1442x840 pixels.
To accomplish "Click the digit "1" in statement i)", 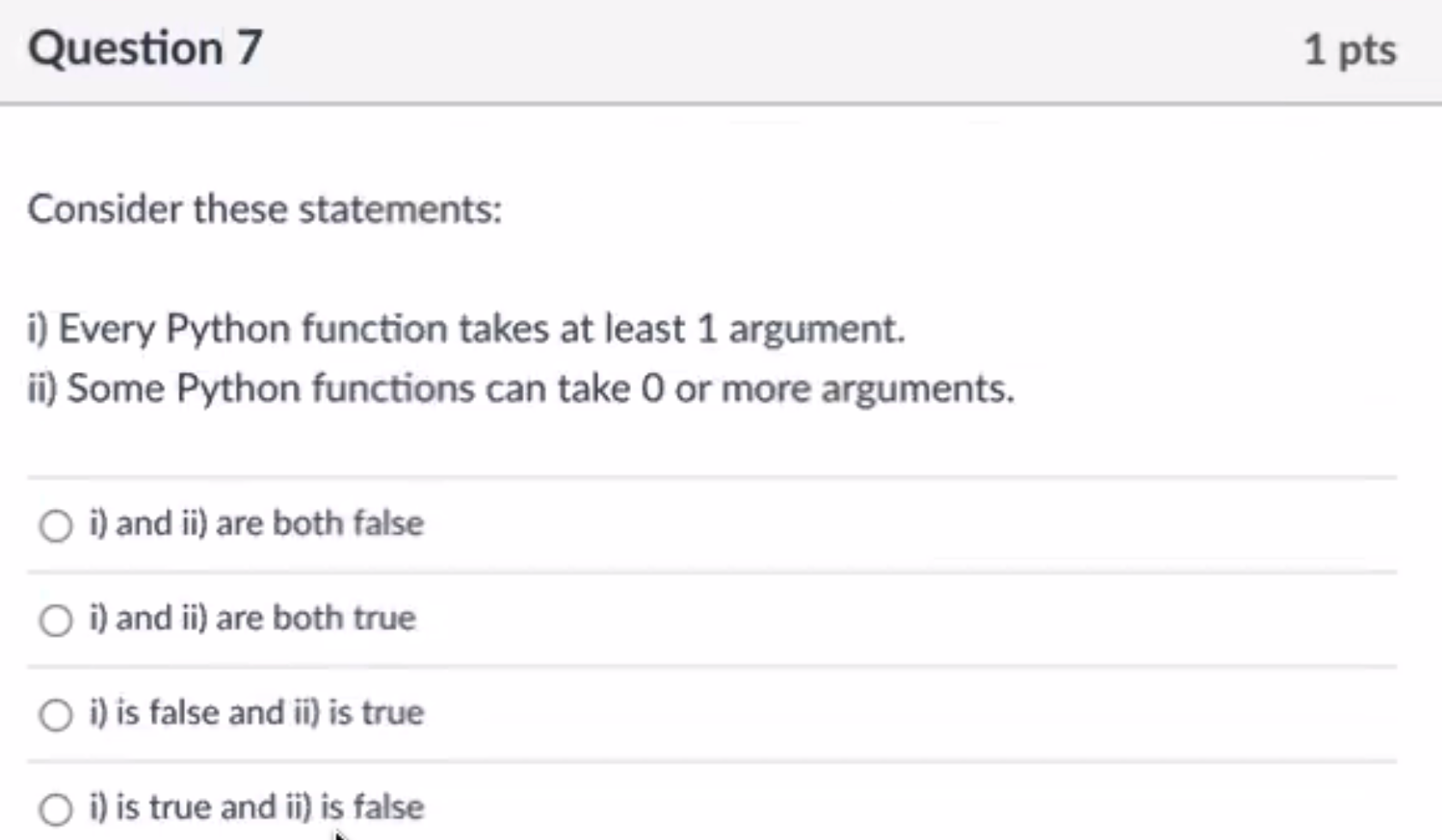I will pyautogui.click(x=706, y=329).
